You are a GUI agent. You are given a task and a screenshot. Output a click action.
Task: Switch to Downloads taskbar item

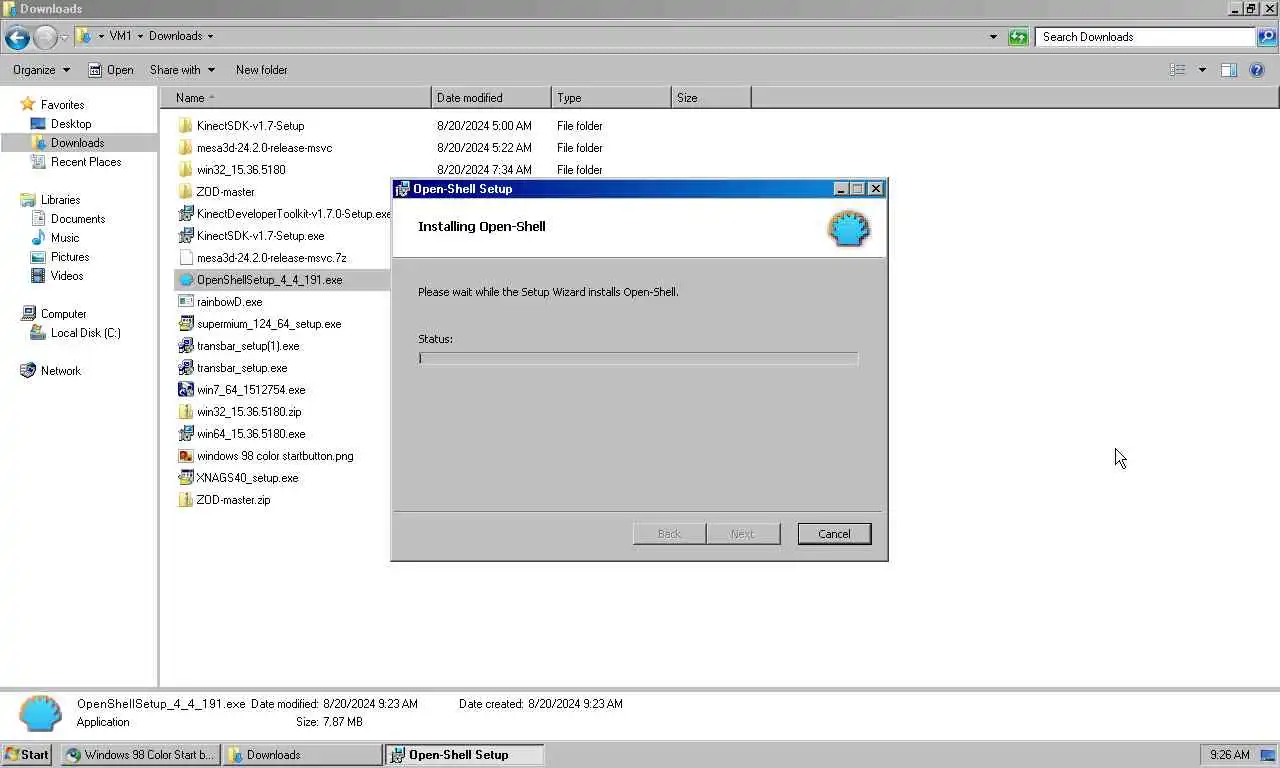301,755
